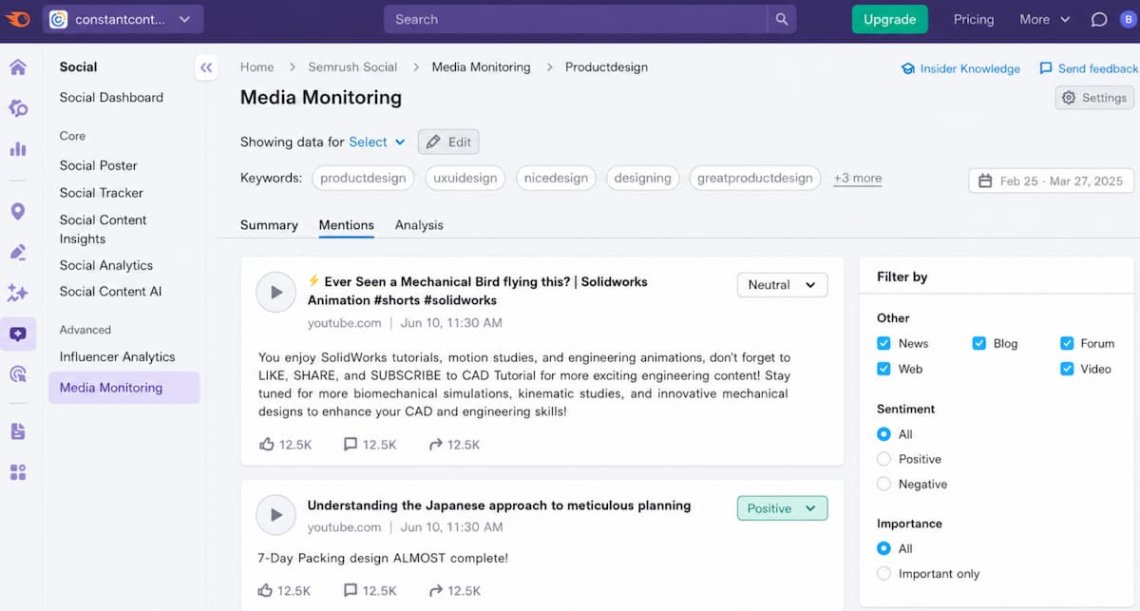Switch to the Analysis tab

point(419,225)
